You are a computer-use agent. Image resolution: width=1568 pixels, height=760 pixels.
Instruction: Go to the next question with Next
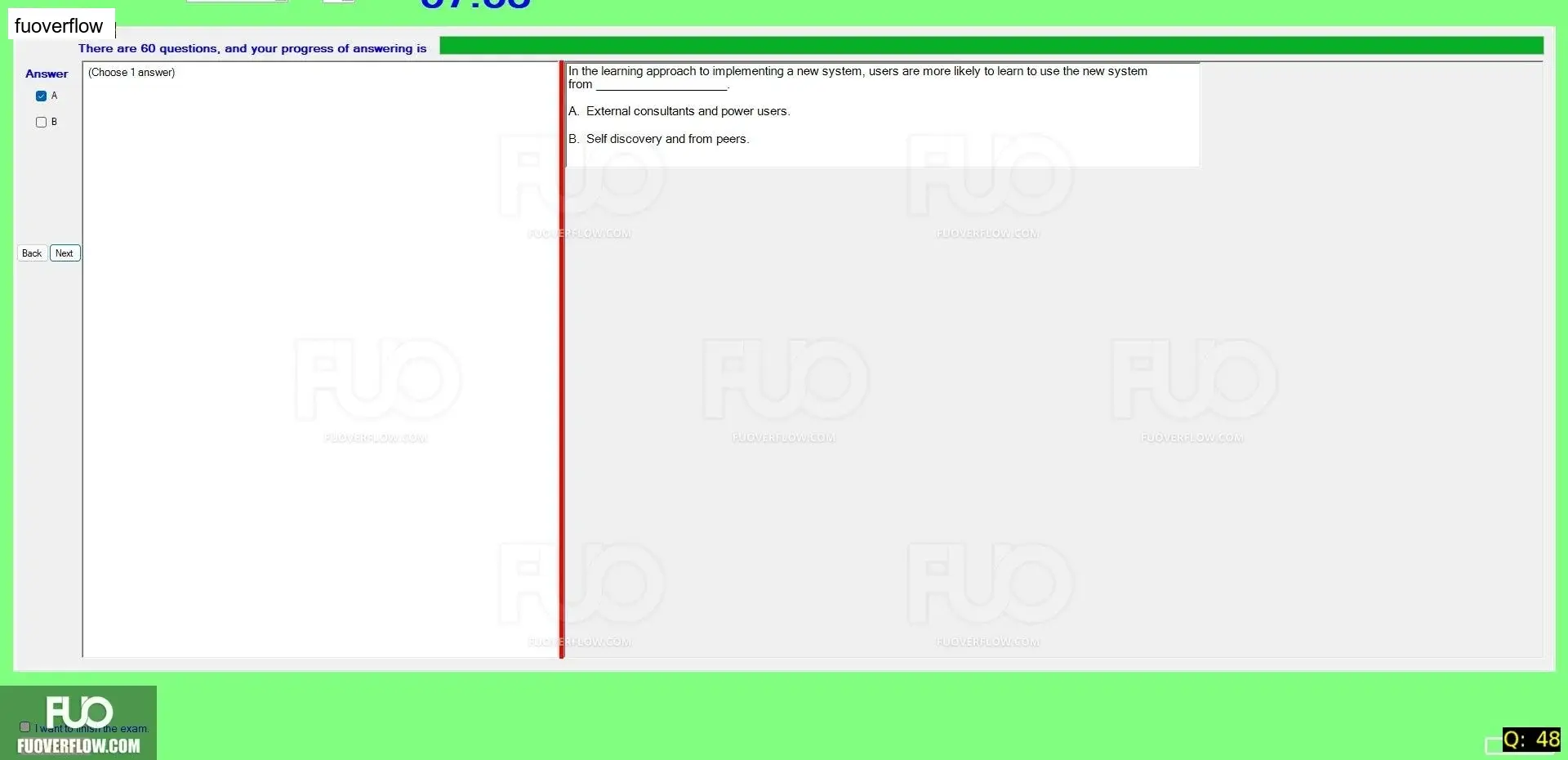pyautogui.click(x=65, y=253)
